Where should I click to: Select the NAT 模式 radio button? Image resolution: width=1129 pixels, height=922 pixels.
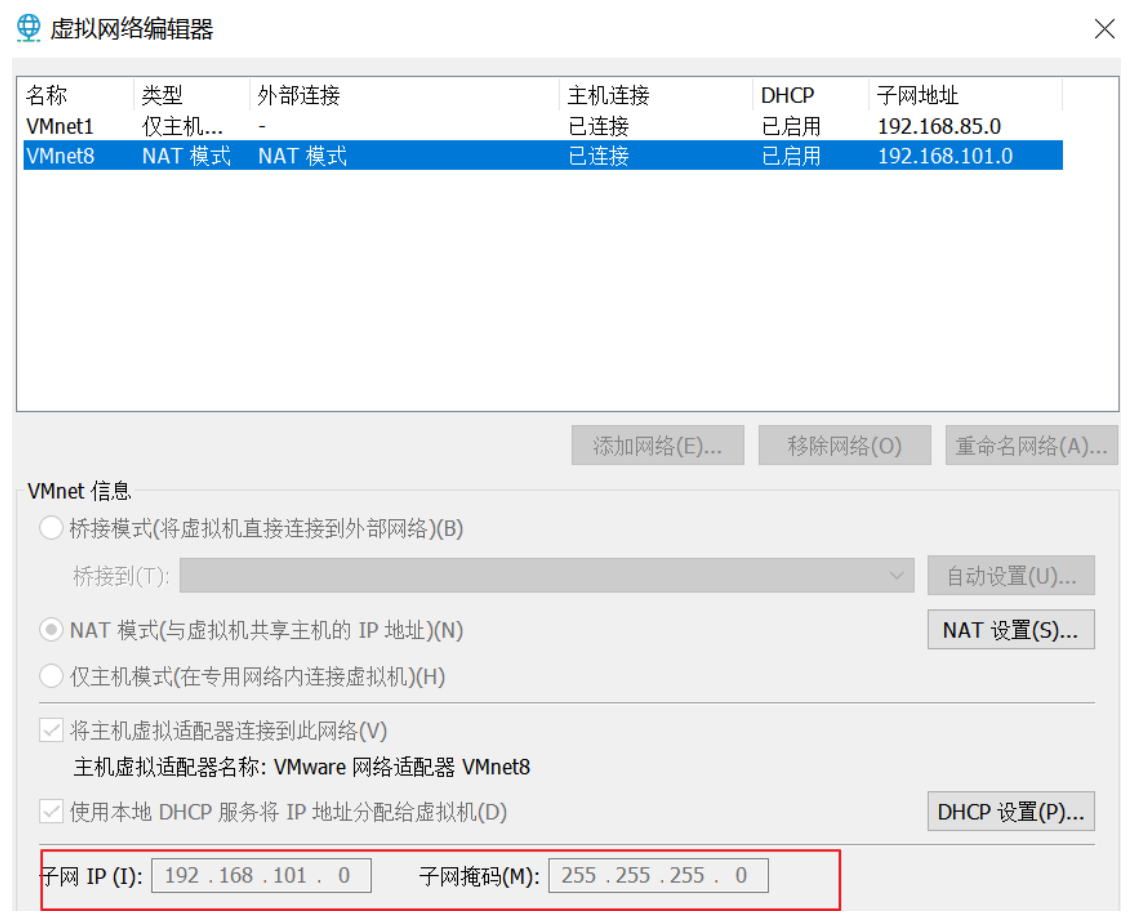tap(51, 631)
